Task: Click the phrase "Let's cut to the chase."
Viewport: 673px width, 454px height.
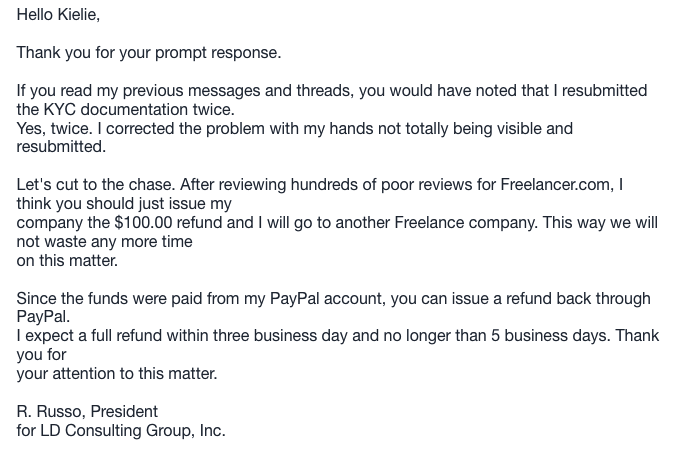Action: coord(96,185)
